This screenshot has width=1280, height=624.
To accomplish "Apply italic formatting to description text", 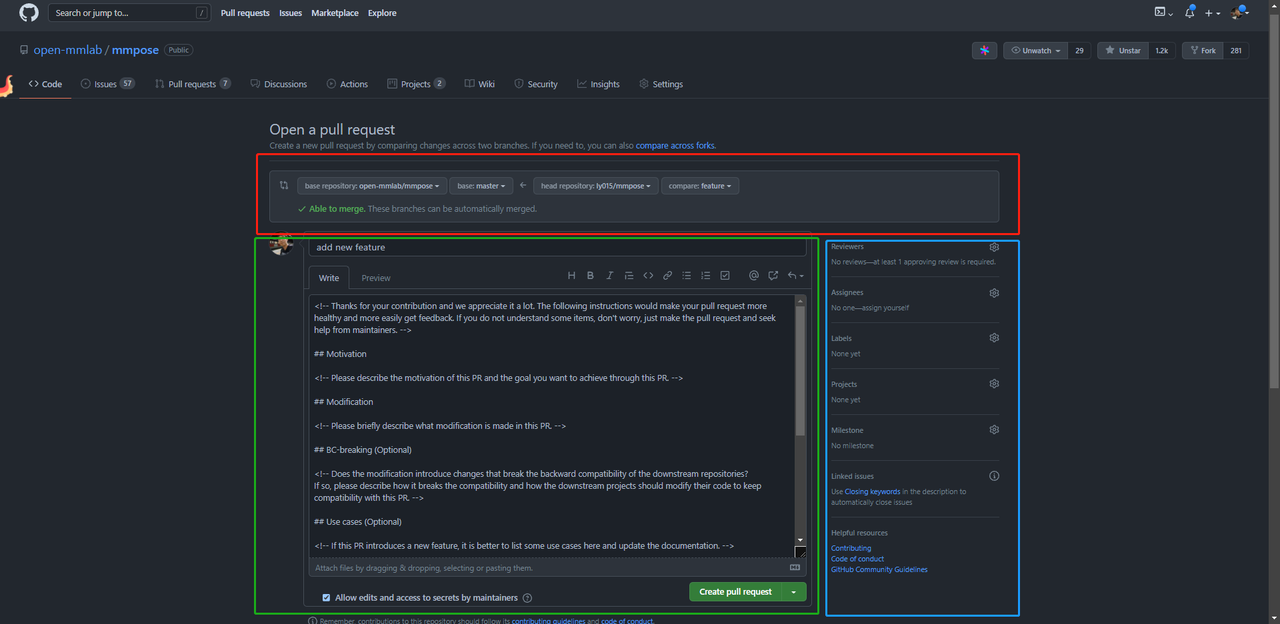I will (610, 276).
